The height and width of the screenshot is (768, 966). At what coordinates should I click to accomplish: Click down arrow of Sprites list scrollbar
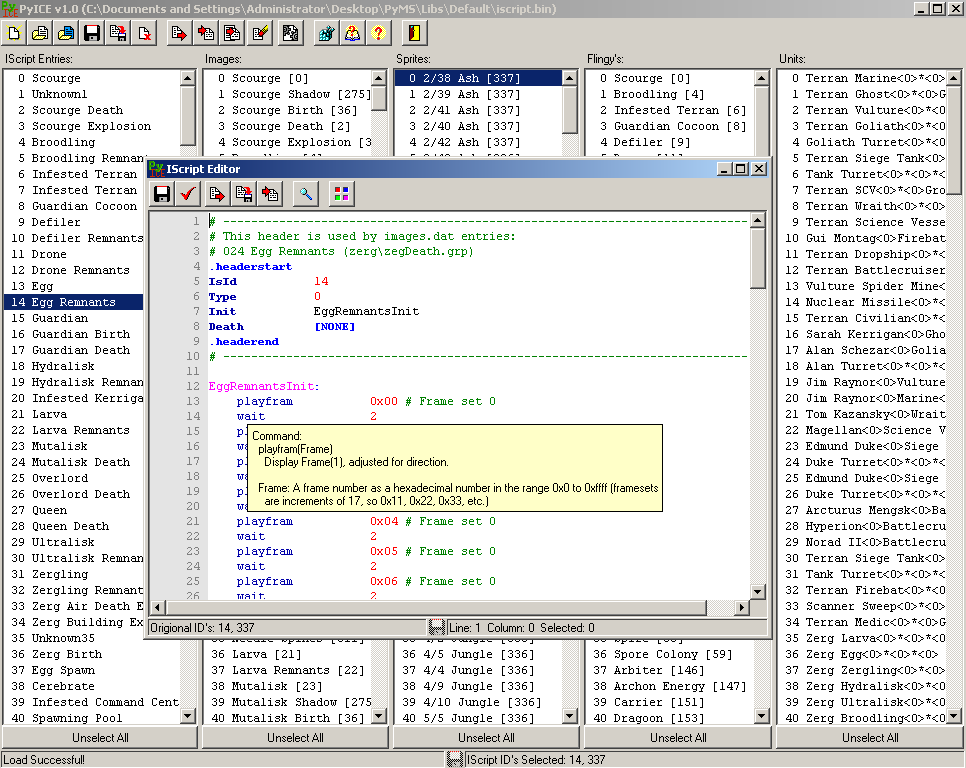570,716
